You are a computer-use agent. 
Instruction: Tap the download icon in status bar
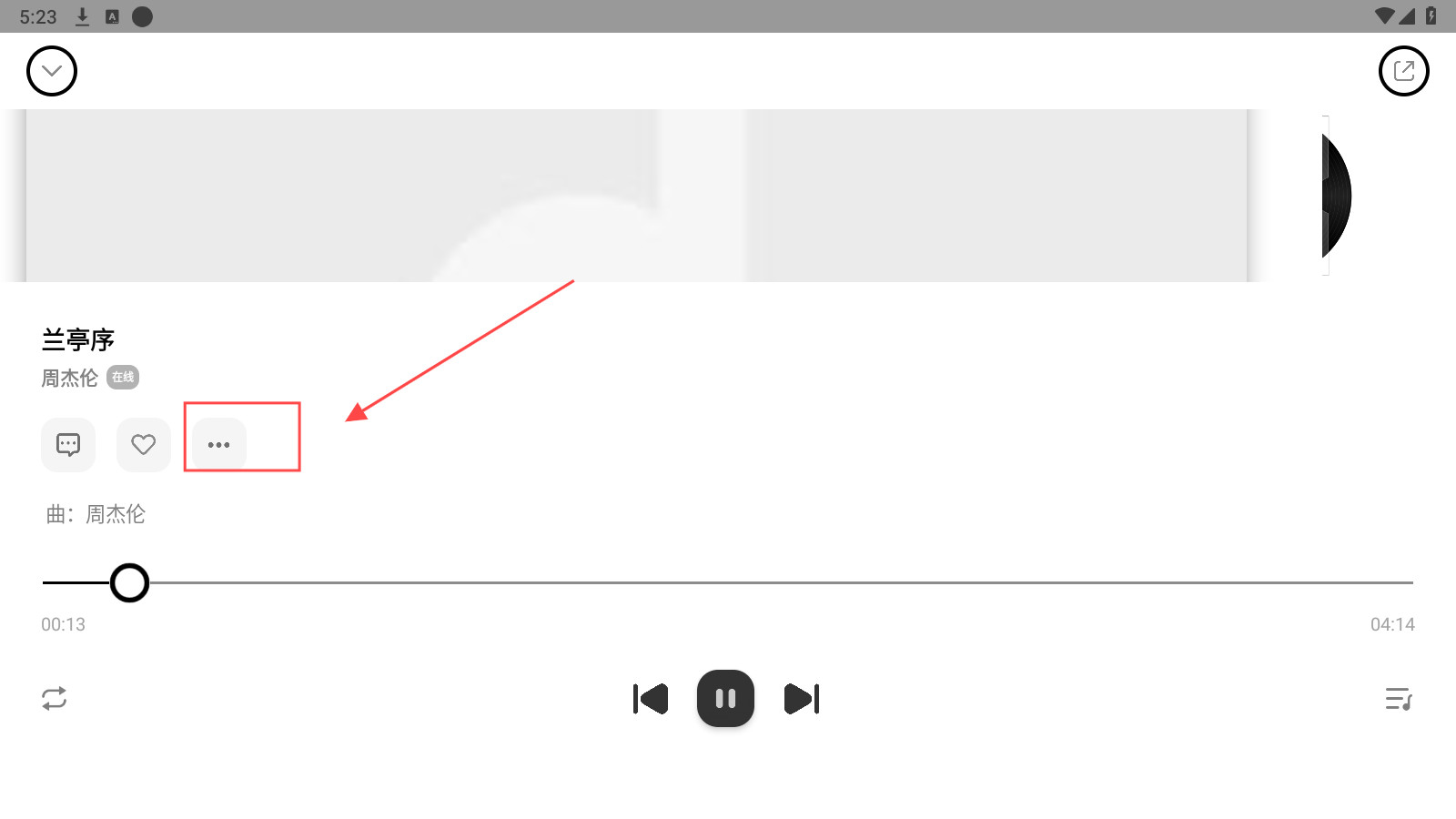click(82, 16)
